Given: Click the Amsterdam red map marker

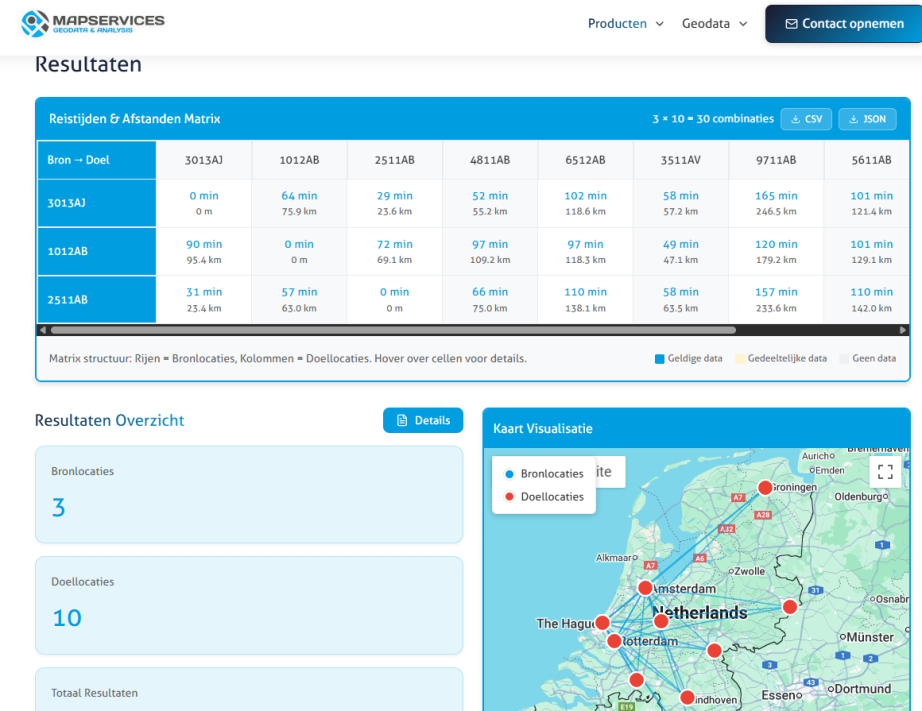Looking at the screenshot, I should tap(645, 588).
